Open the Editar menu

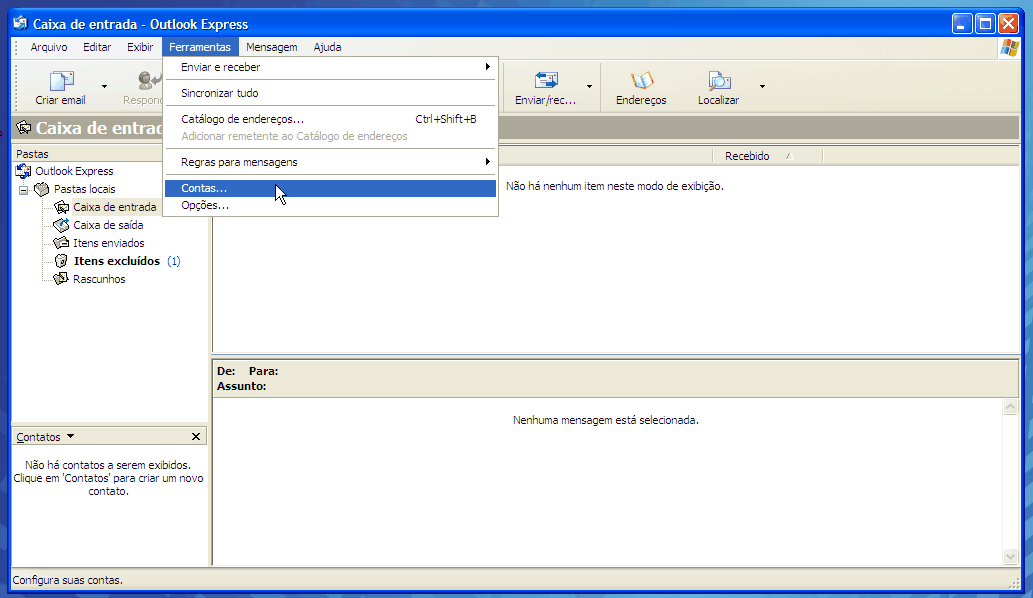[x=97, y=47]
